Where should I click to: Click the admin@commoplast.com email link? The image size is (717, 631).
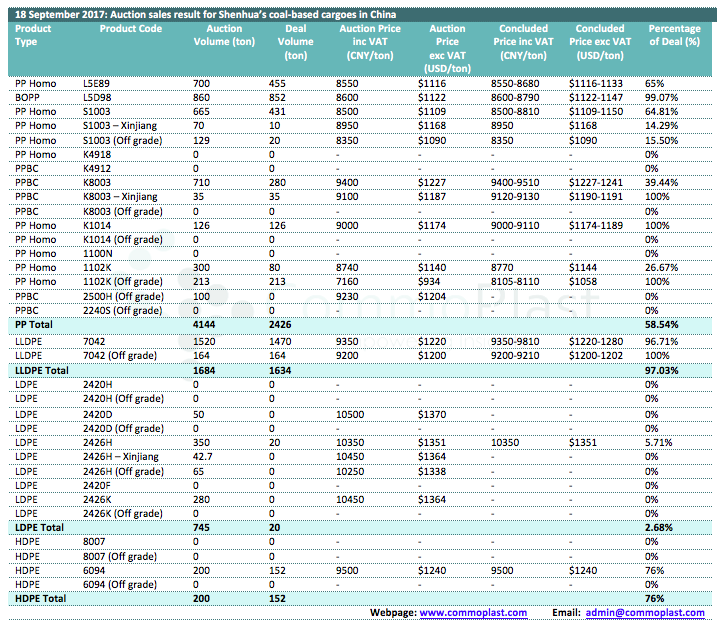pyautogui.click(x=645, y=613)
